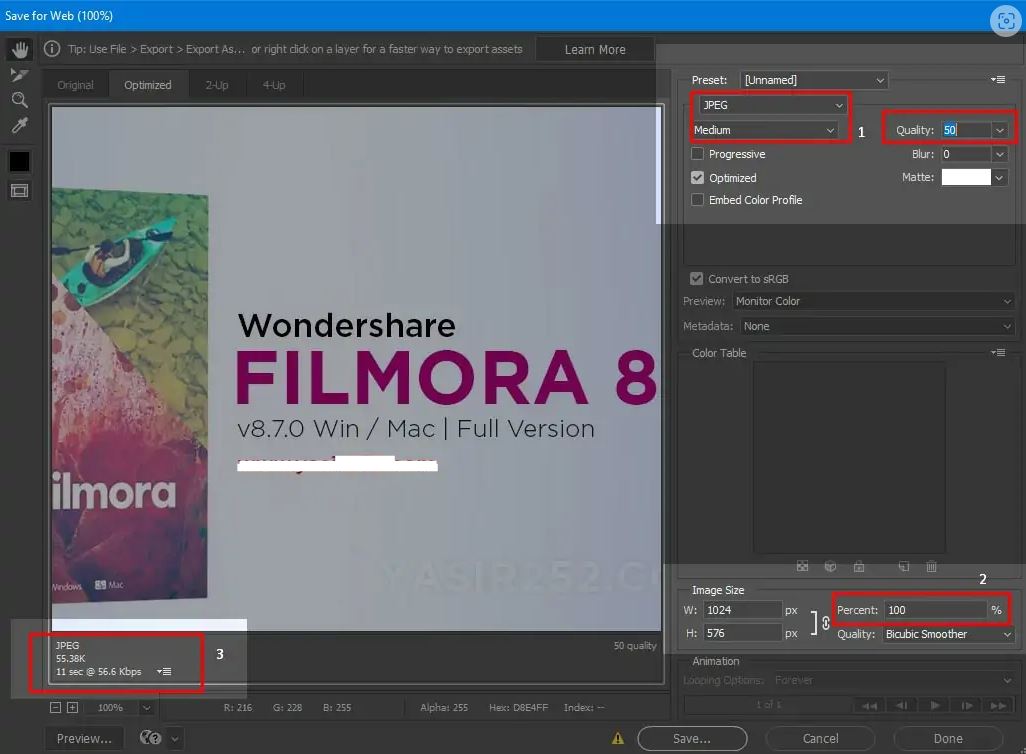
Task: Click the screenshot capture icon in title bar
Action: (1006, 21)
